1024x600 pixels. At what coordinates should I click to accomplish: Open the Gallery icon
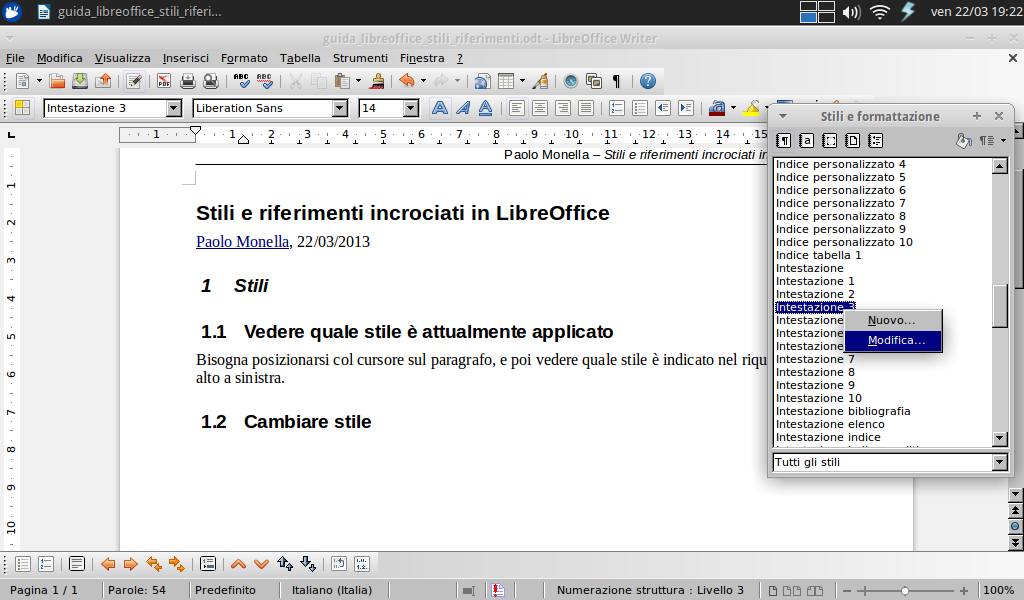(x=594, y=81)
